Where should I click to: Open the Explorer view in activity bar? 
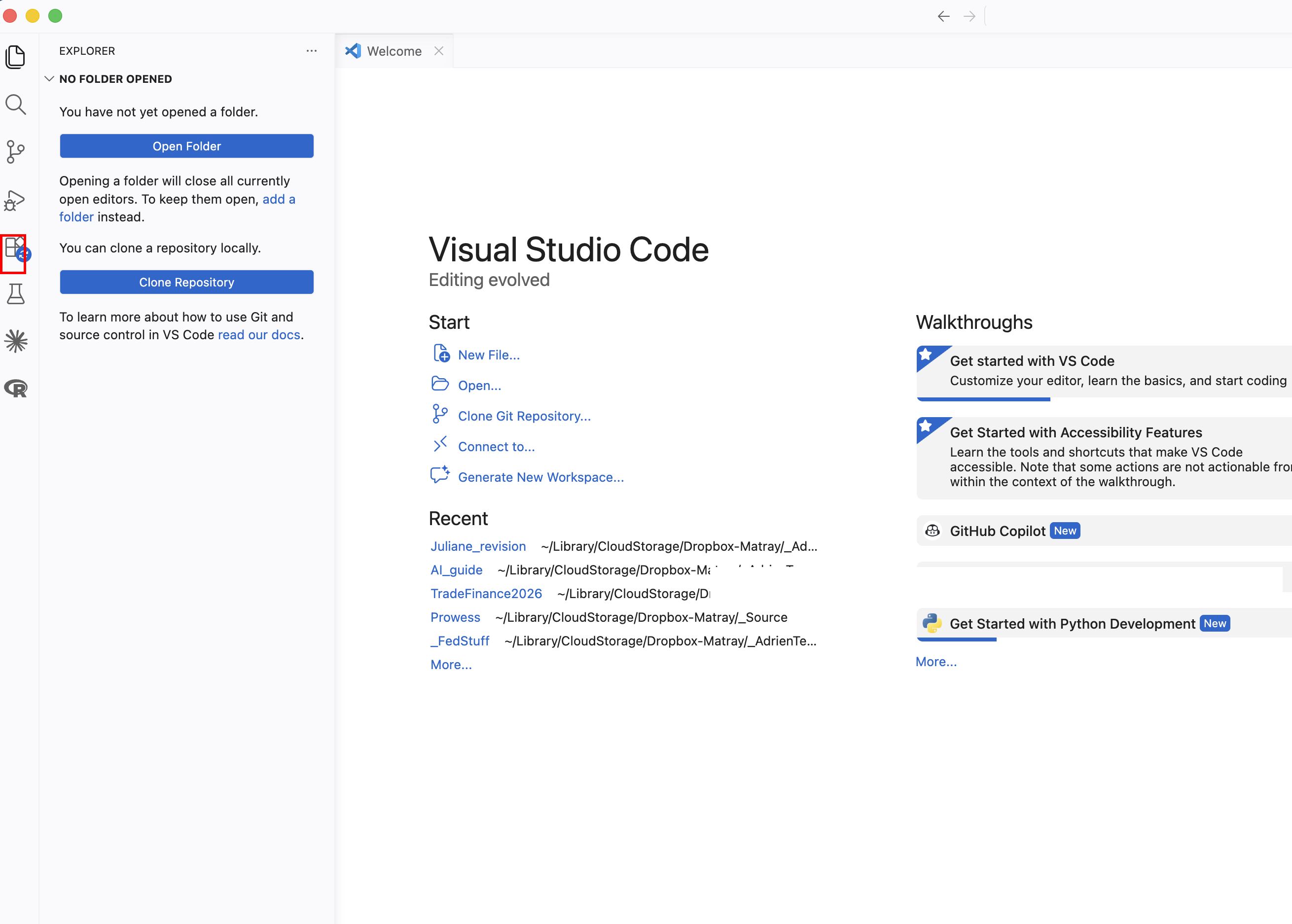[15, 57]
